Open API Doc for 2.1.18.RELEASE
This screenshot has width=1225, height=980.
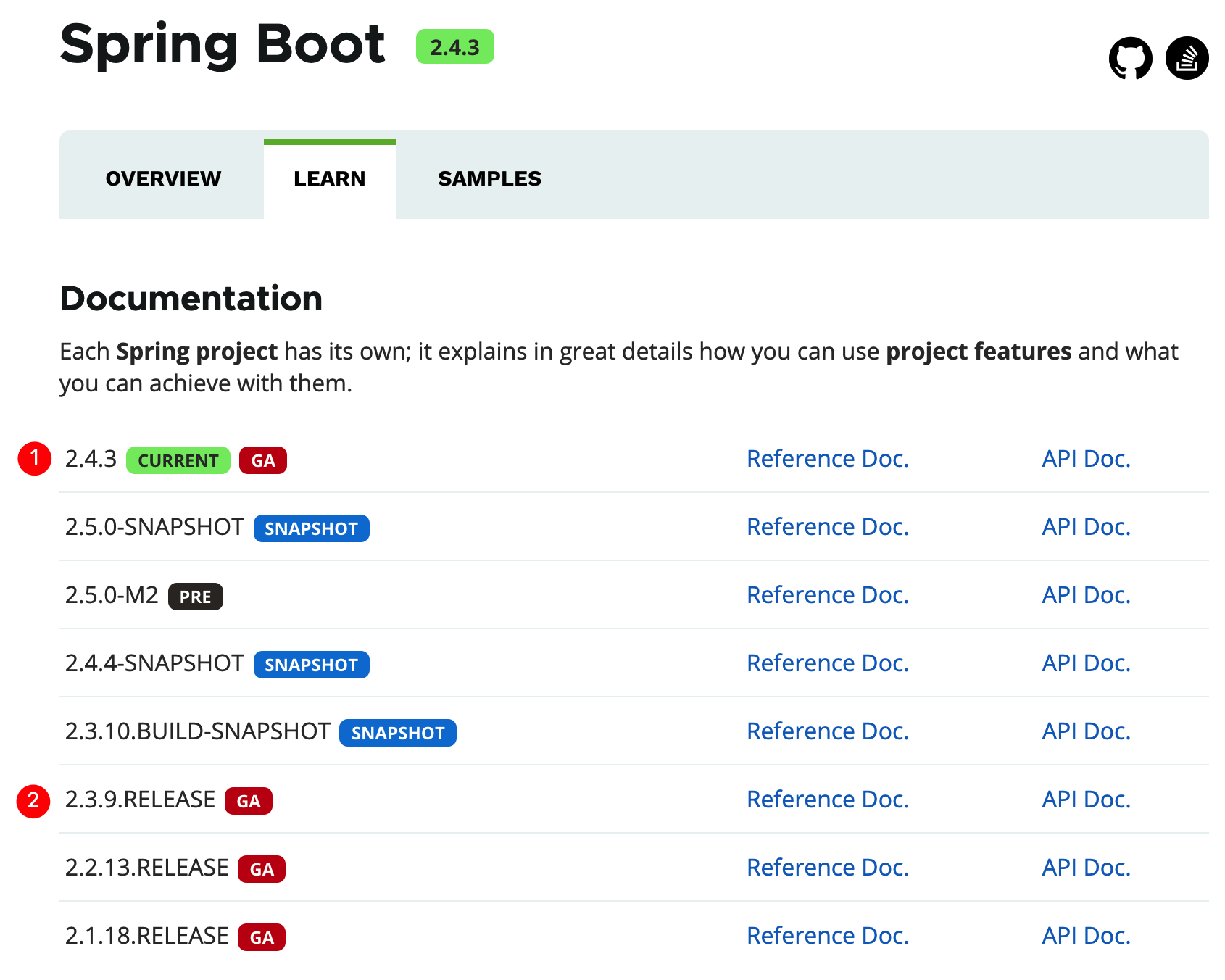[x=1086, y=936]
